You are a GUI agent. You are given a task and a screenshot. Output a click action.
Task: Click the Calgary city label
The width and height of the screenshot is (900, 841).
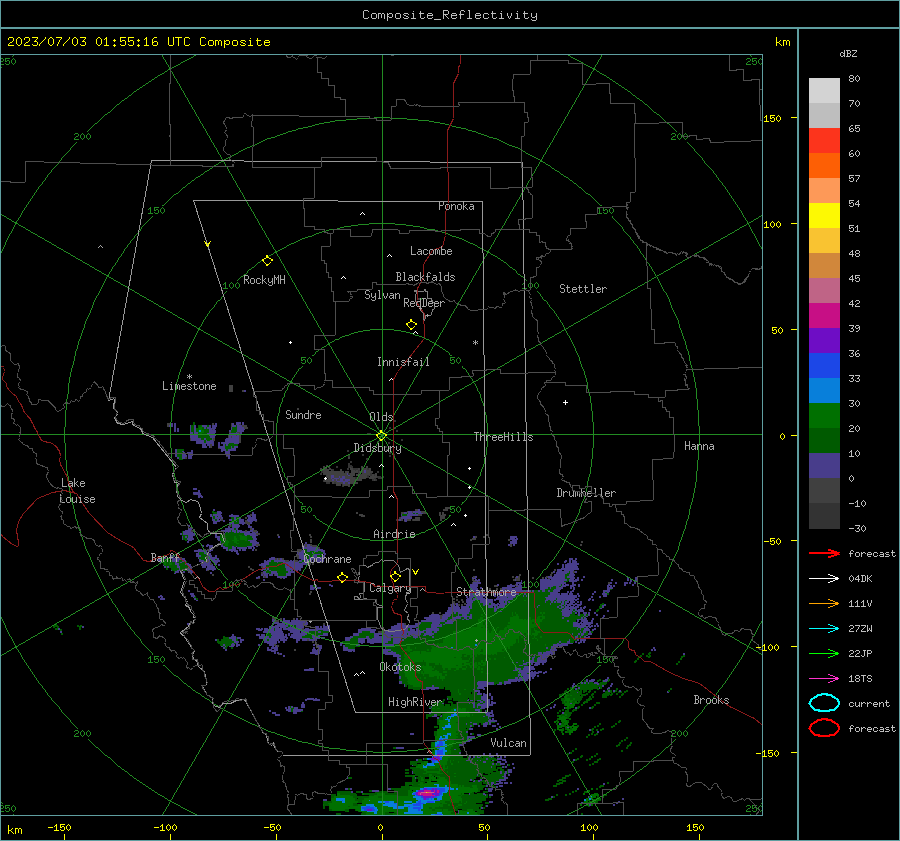click(x=390, y=588)
